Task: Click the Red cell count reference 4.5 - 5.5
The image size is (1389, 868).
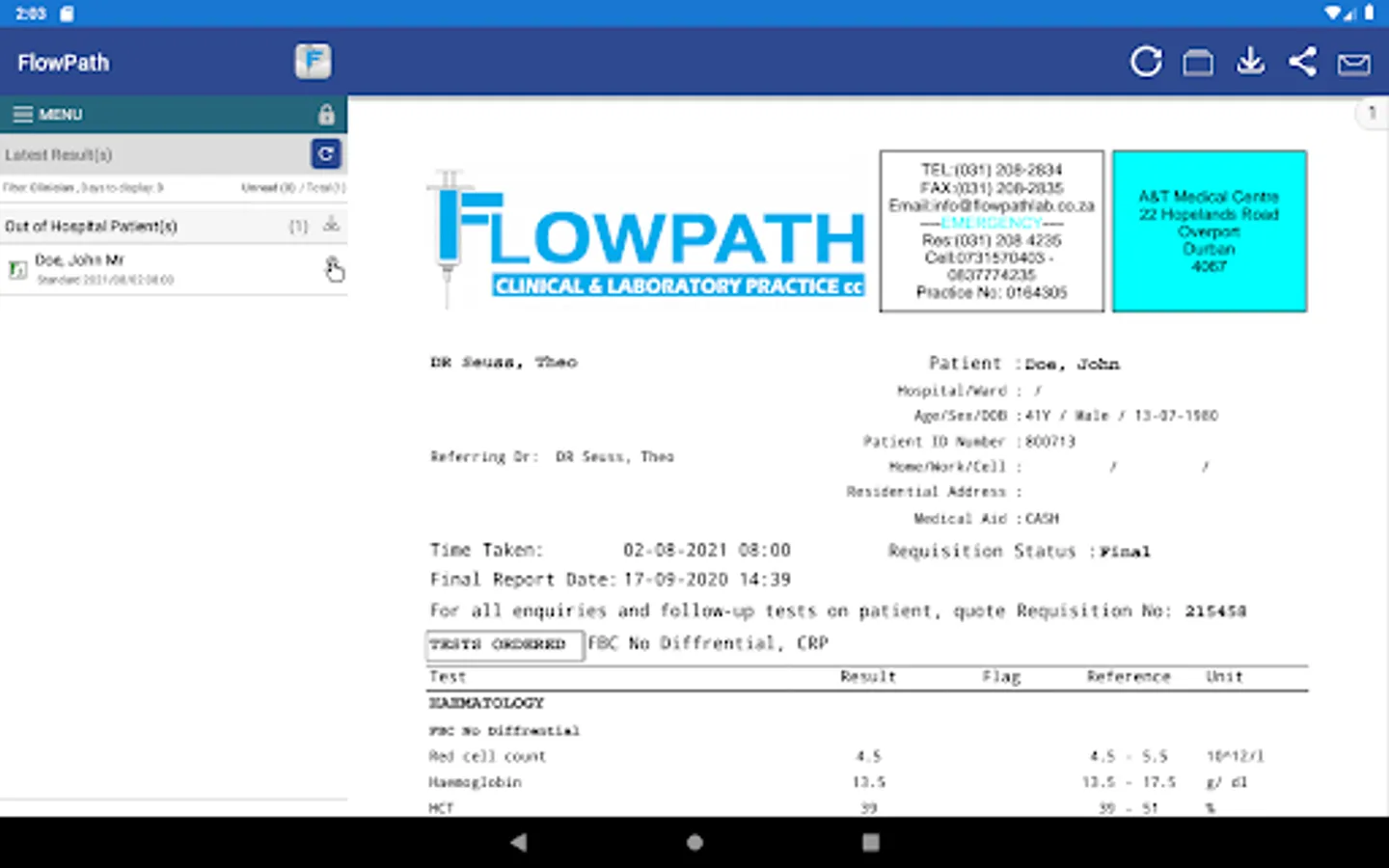Action: [1129, 757]
